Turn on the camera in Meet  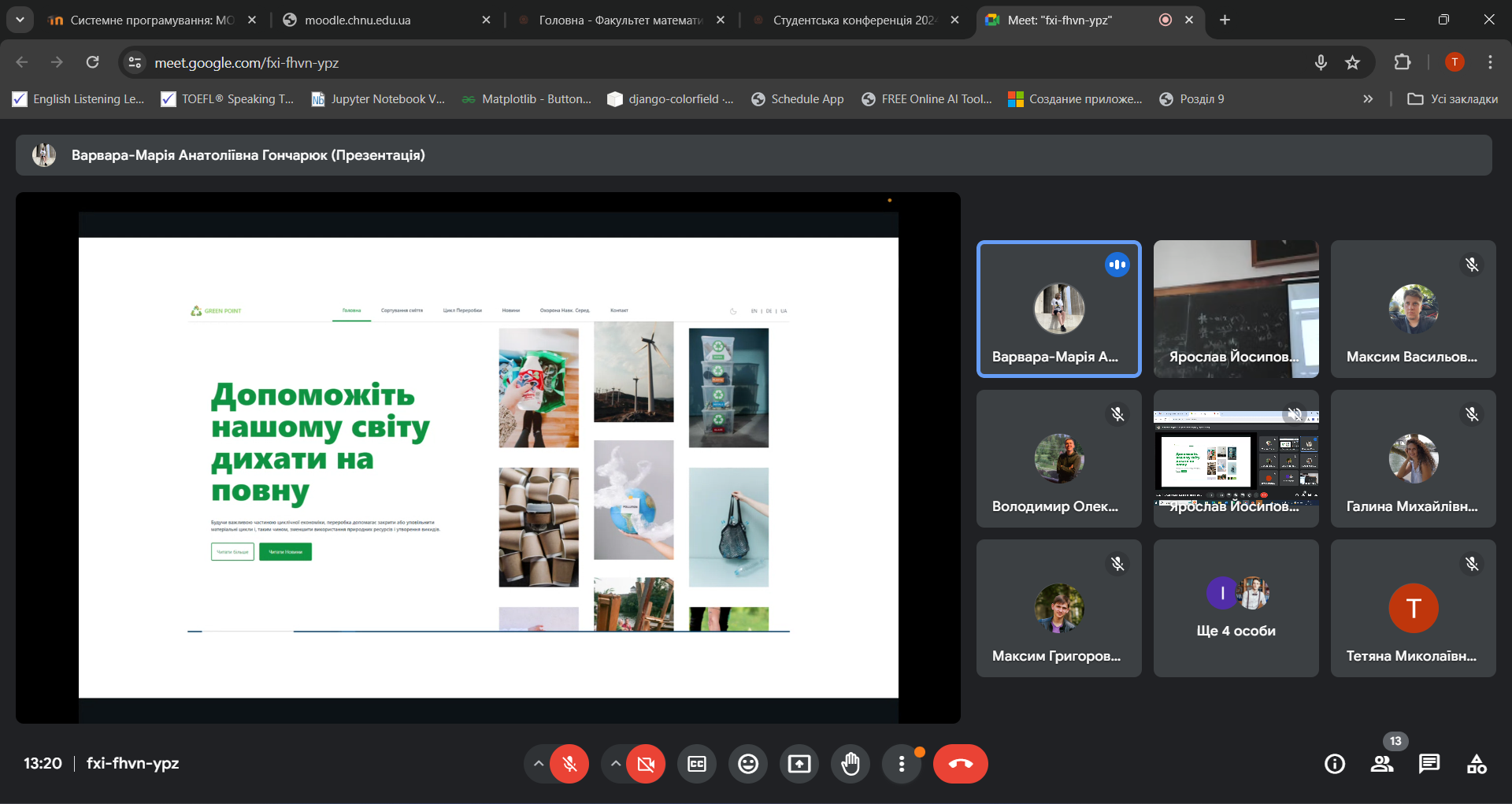pos(646,764)
